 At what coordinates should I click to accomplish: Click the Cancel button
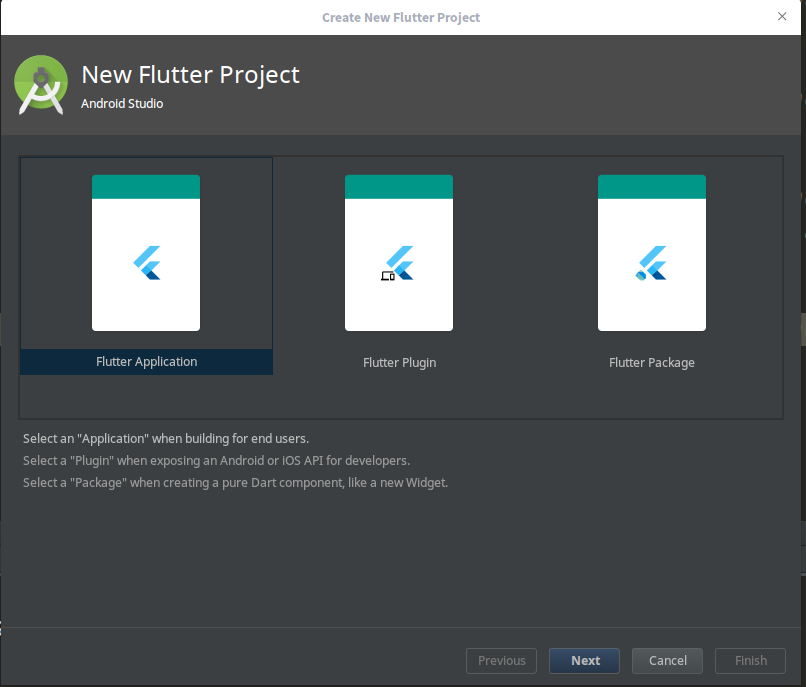[x=667, y=661]
